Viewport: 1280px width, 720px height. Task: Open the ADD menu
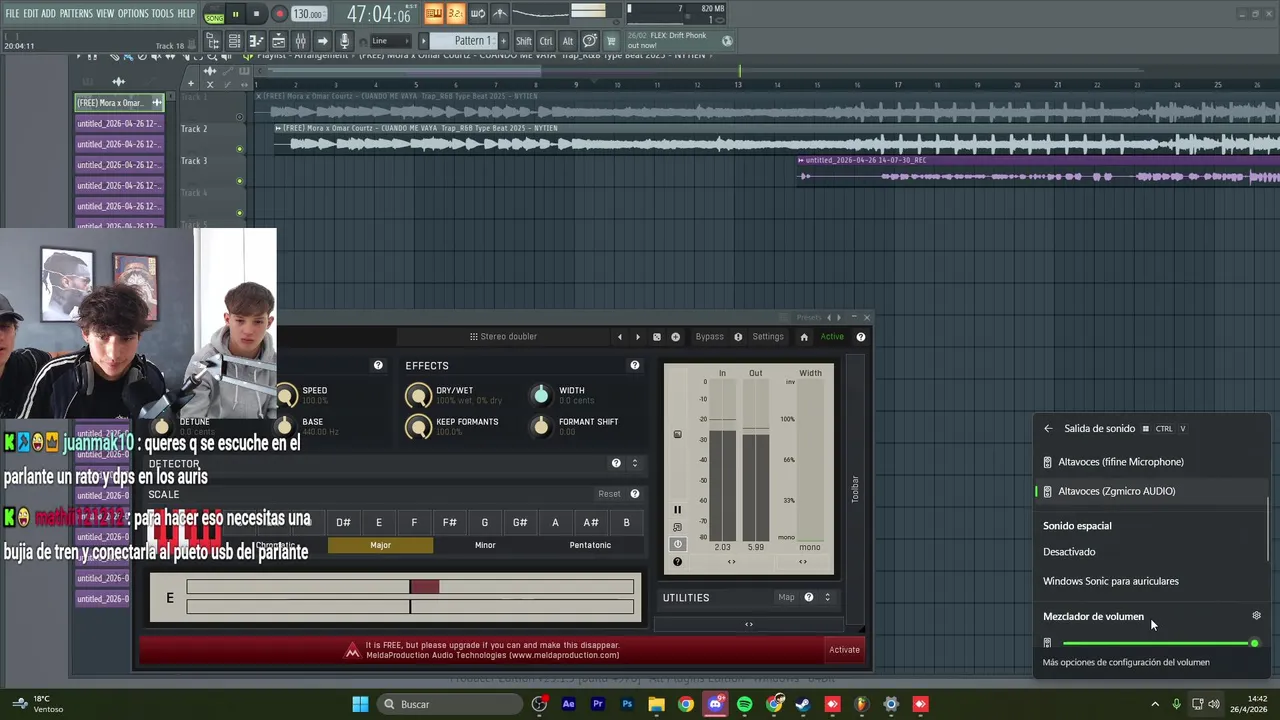[x=48, y=13]
